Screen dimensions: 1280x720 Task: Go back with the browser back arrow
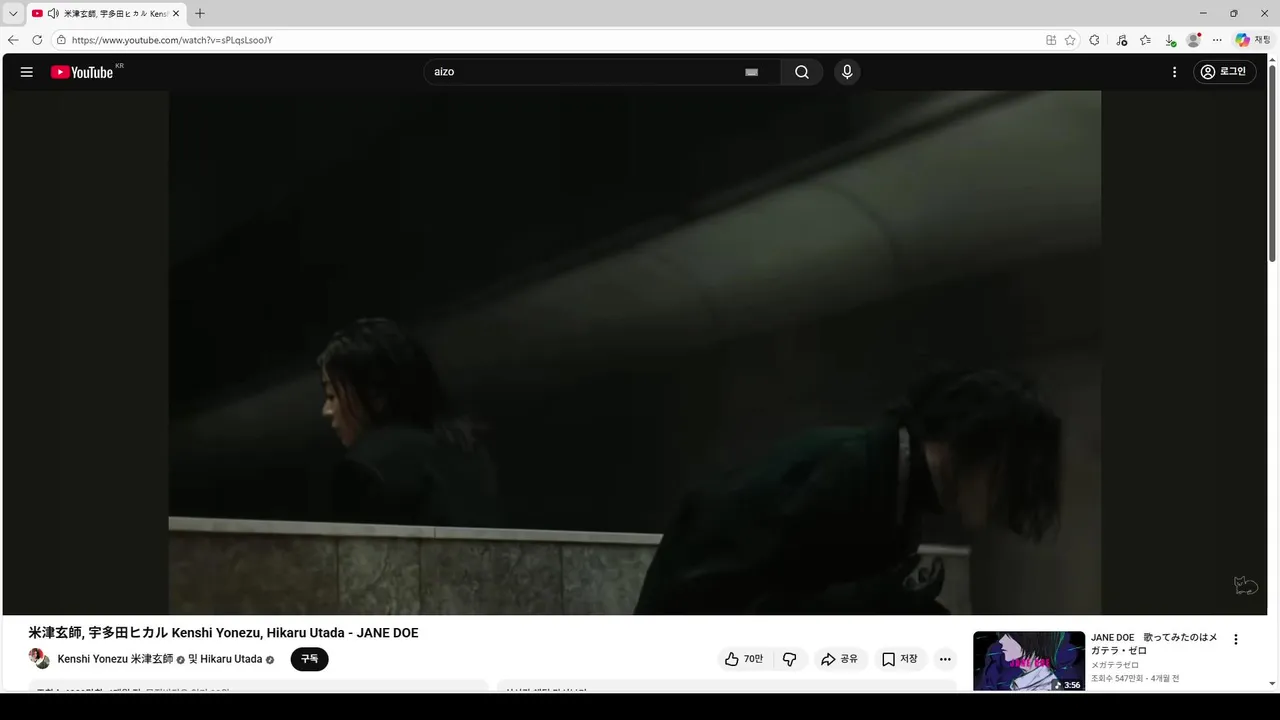pos(13,40)
